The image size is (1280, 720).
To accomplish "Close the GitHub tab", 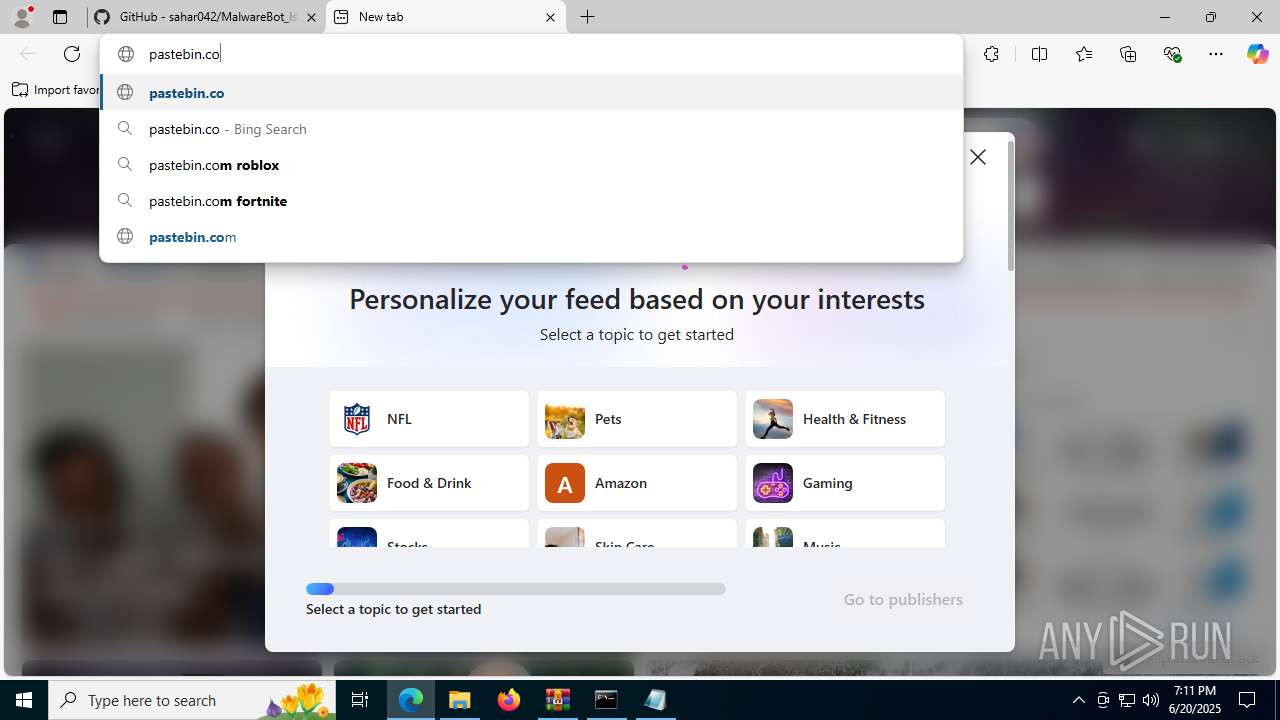I will (311, 17).
